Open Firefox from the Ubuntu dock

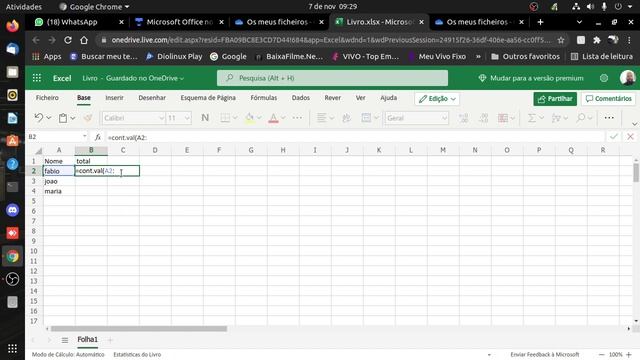point(12,26)
